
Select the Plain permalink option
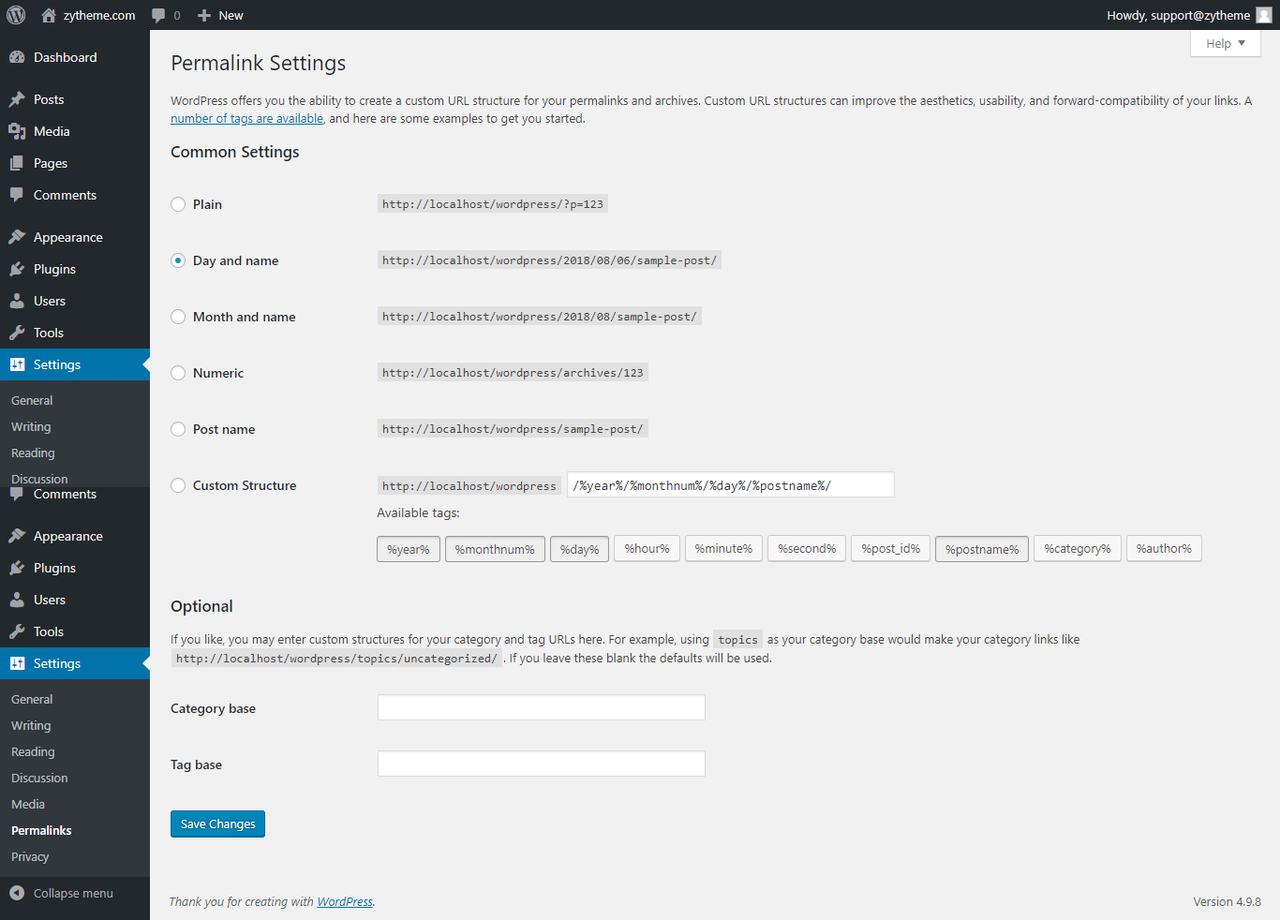click(178, 204)
